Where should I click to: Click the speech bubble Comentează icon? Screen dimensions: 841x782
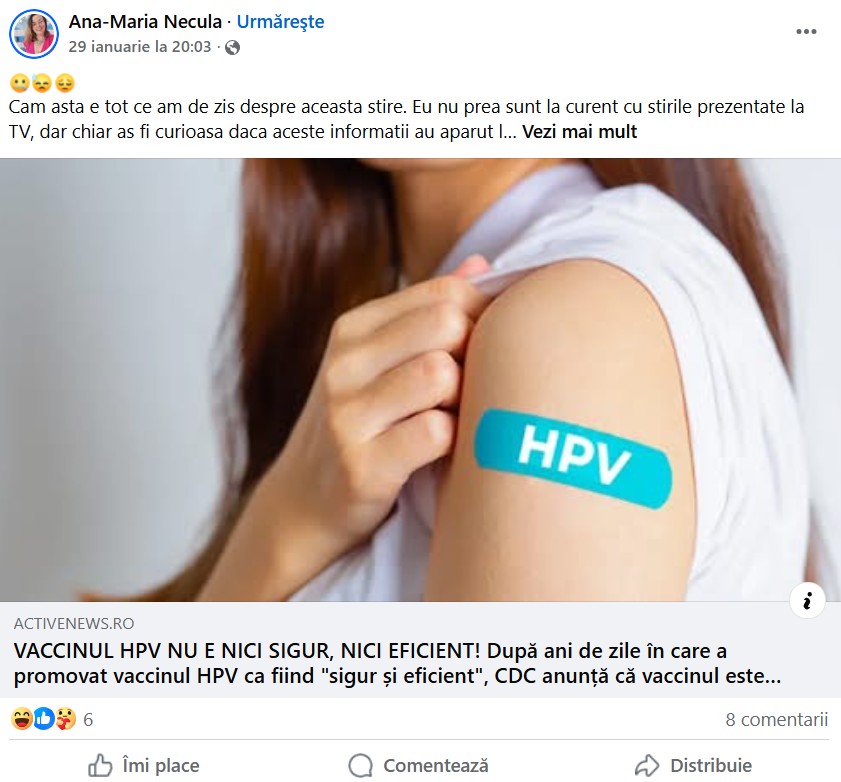tap(360, 765)
